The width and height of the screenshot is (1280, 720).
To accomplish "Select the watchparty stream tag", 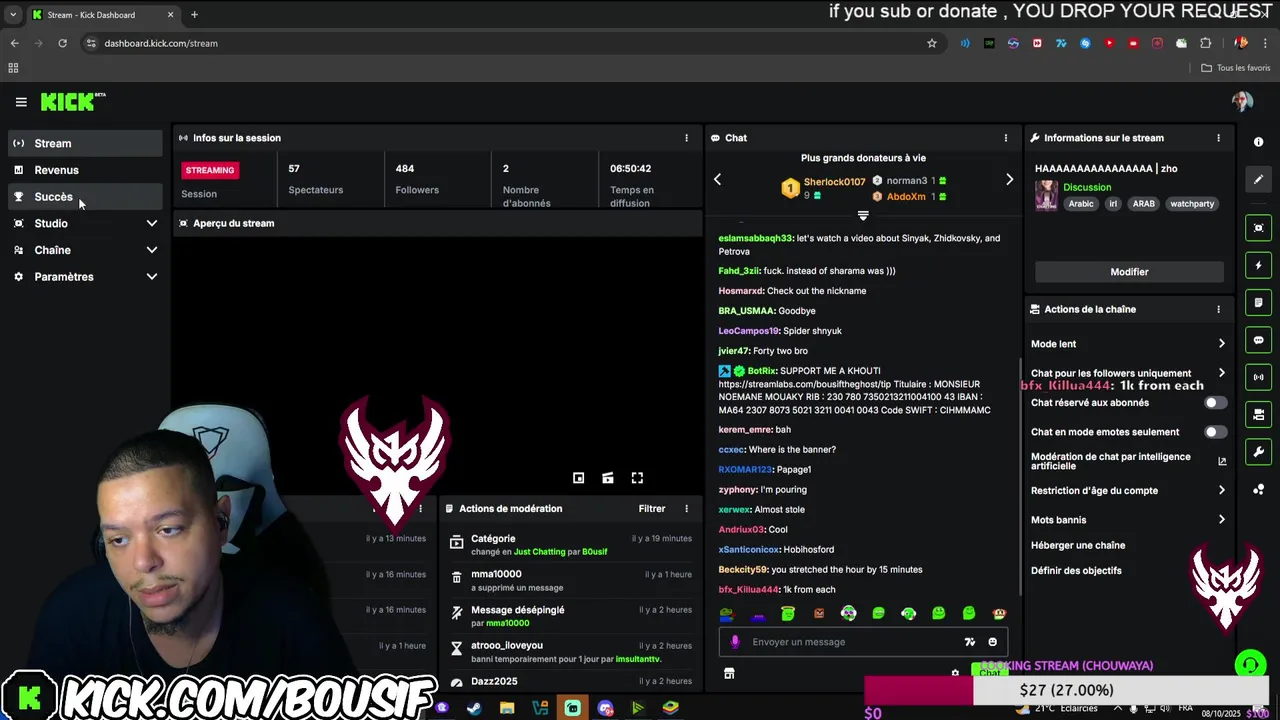I will pyautogui.click(x=1192, y=204).
